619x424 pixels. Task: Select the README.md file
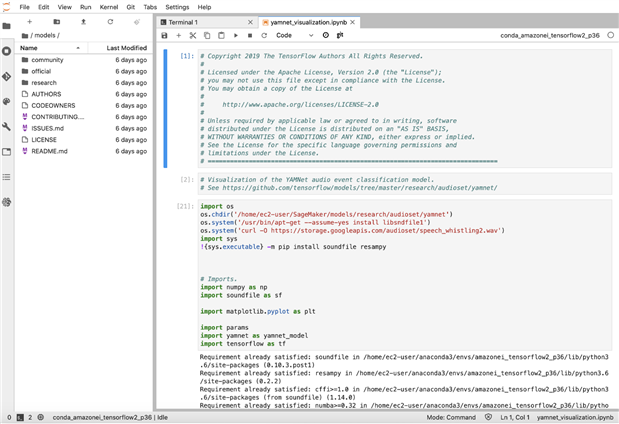pyautogui.click(x=84, y=152)
